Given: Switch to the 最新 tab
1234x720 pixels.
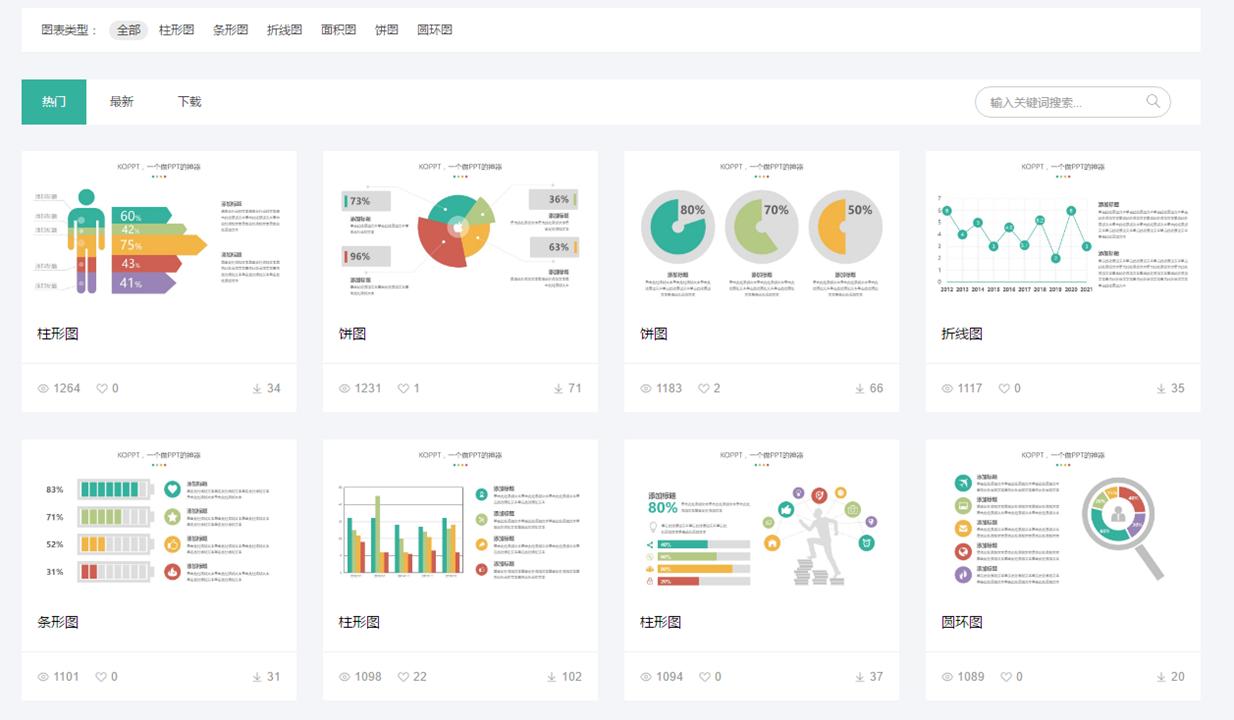Looking at the screenshot, I should [x=121, y=102].
